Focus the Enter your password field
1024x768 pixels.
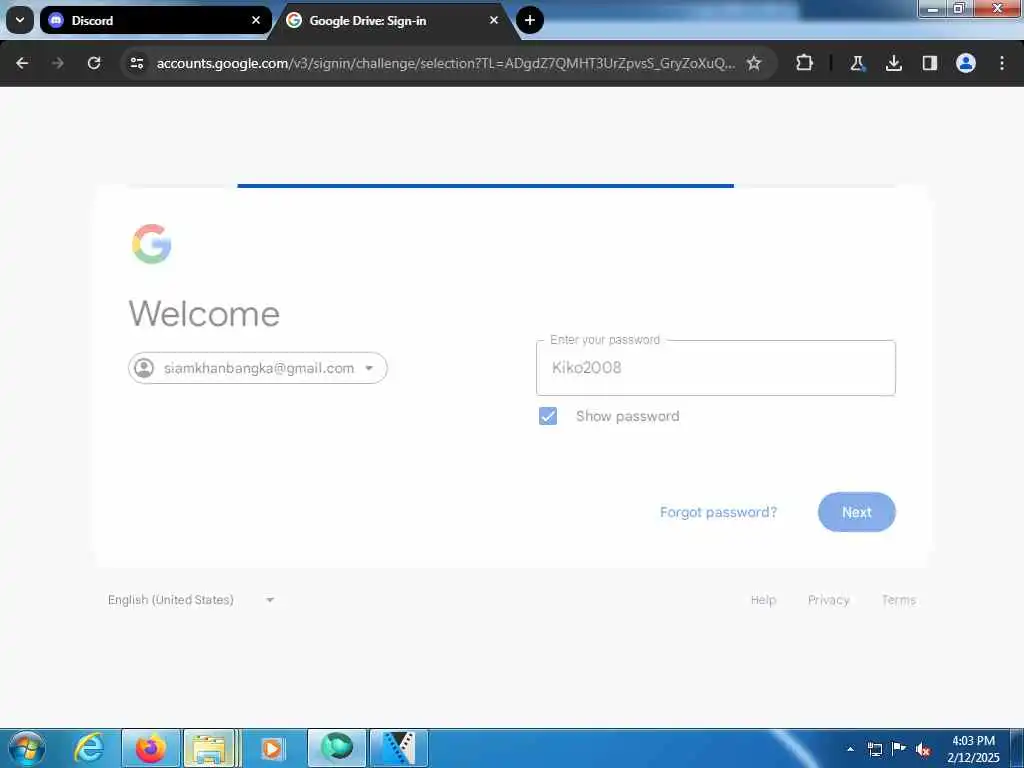coord(716,368)
